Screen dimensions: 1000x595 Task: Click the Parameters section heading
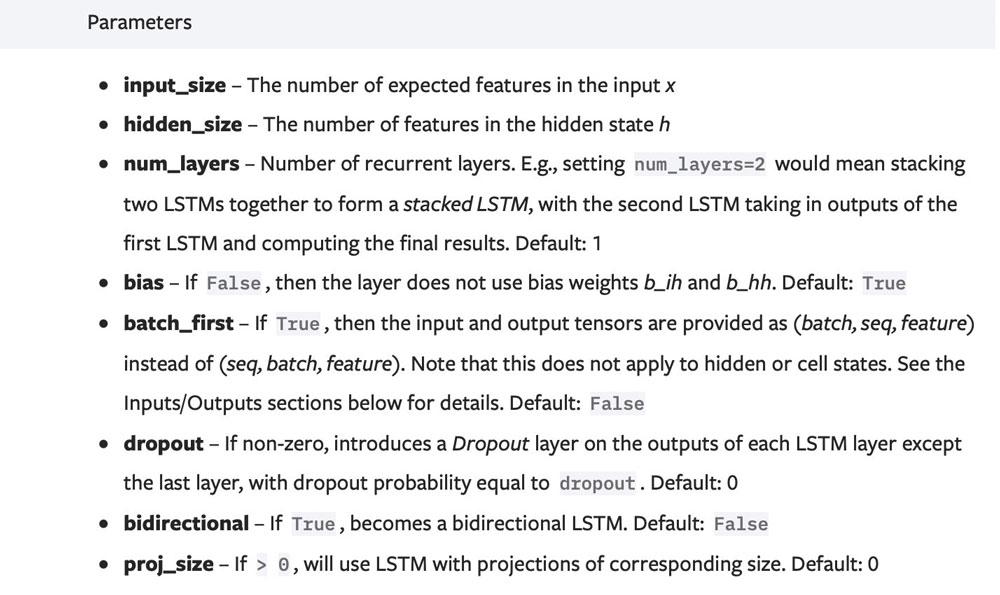(139, 22)
